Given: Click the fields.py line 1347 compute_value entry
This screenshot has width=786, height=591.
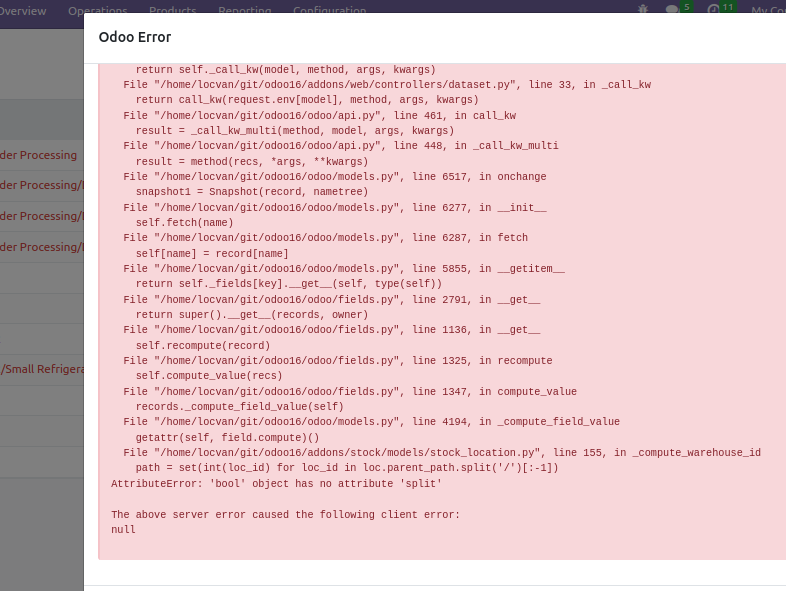Looking at the screenshot, I should click(350, 391).
